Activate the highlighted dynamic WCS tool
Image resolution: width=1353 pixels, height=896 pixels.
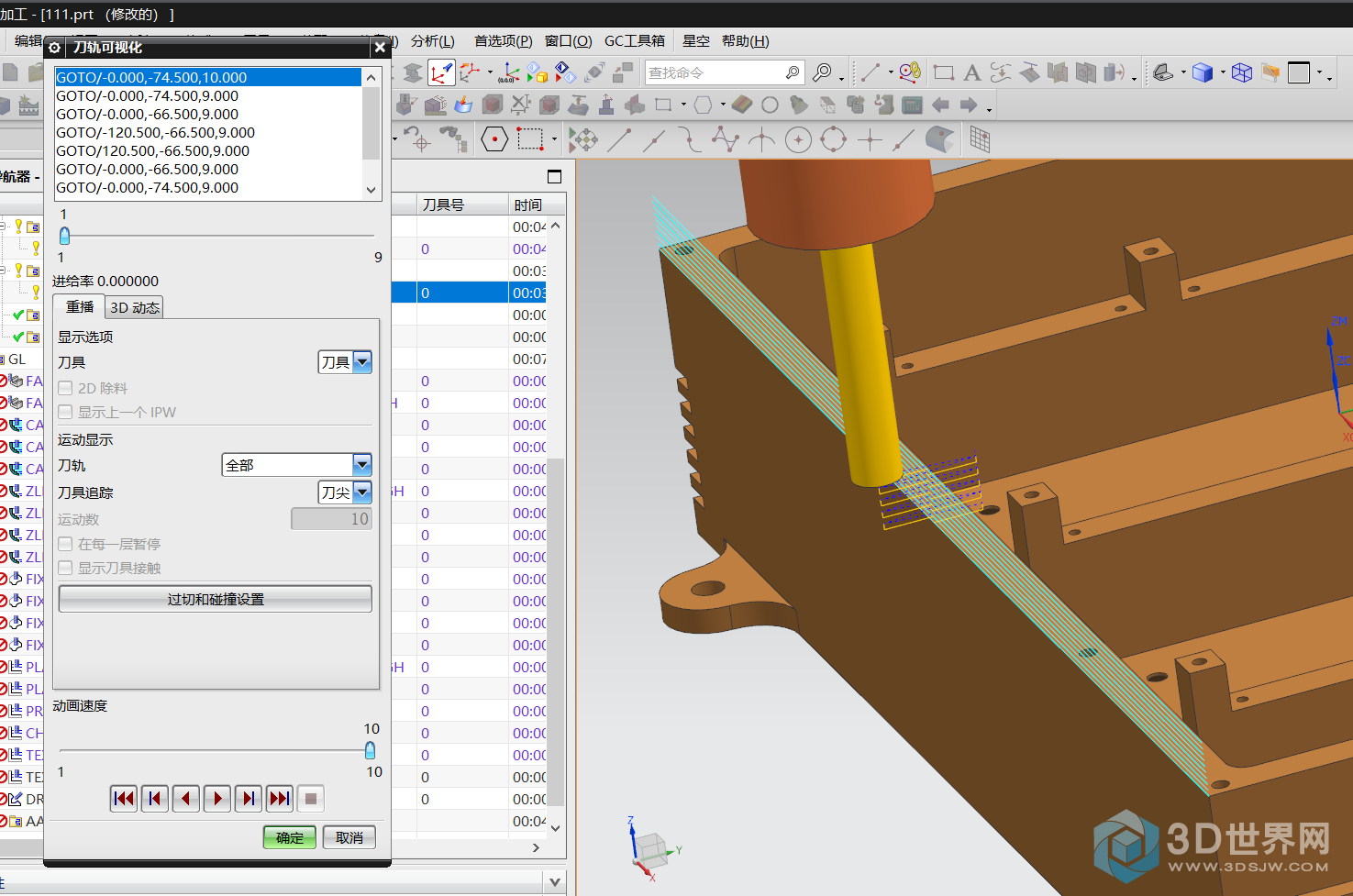click(x=441, y=72)
